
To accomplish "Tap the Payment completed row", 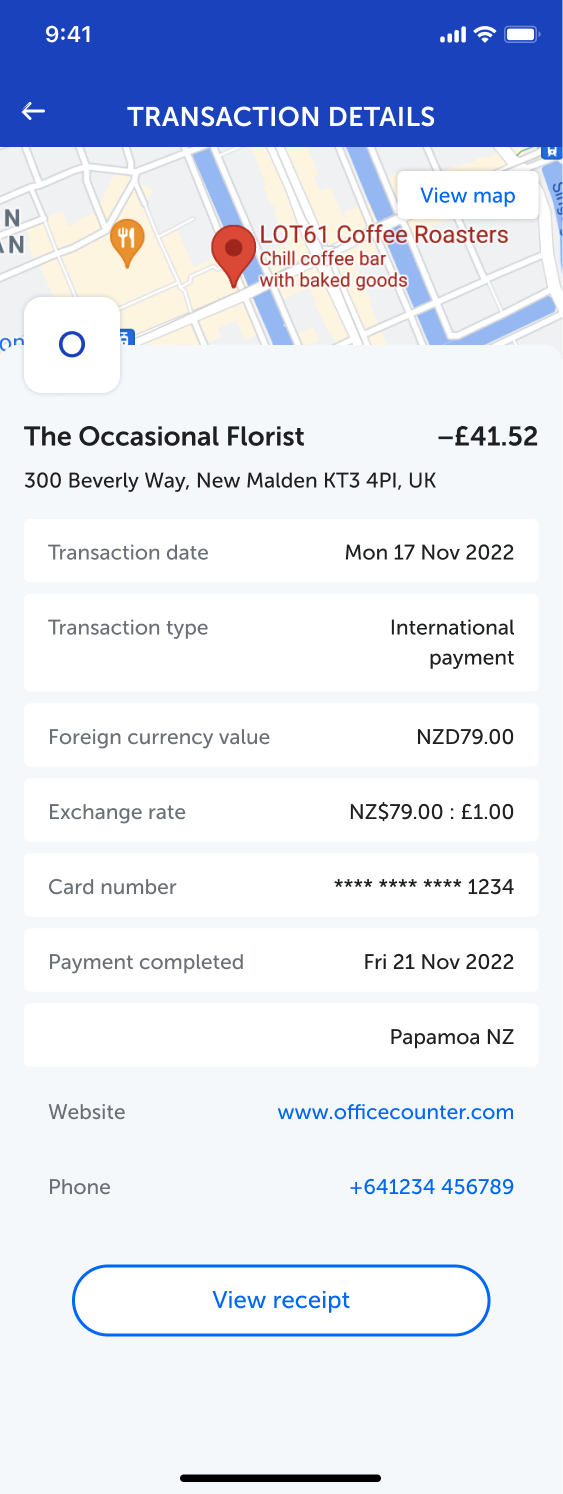I will (281, 961).
